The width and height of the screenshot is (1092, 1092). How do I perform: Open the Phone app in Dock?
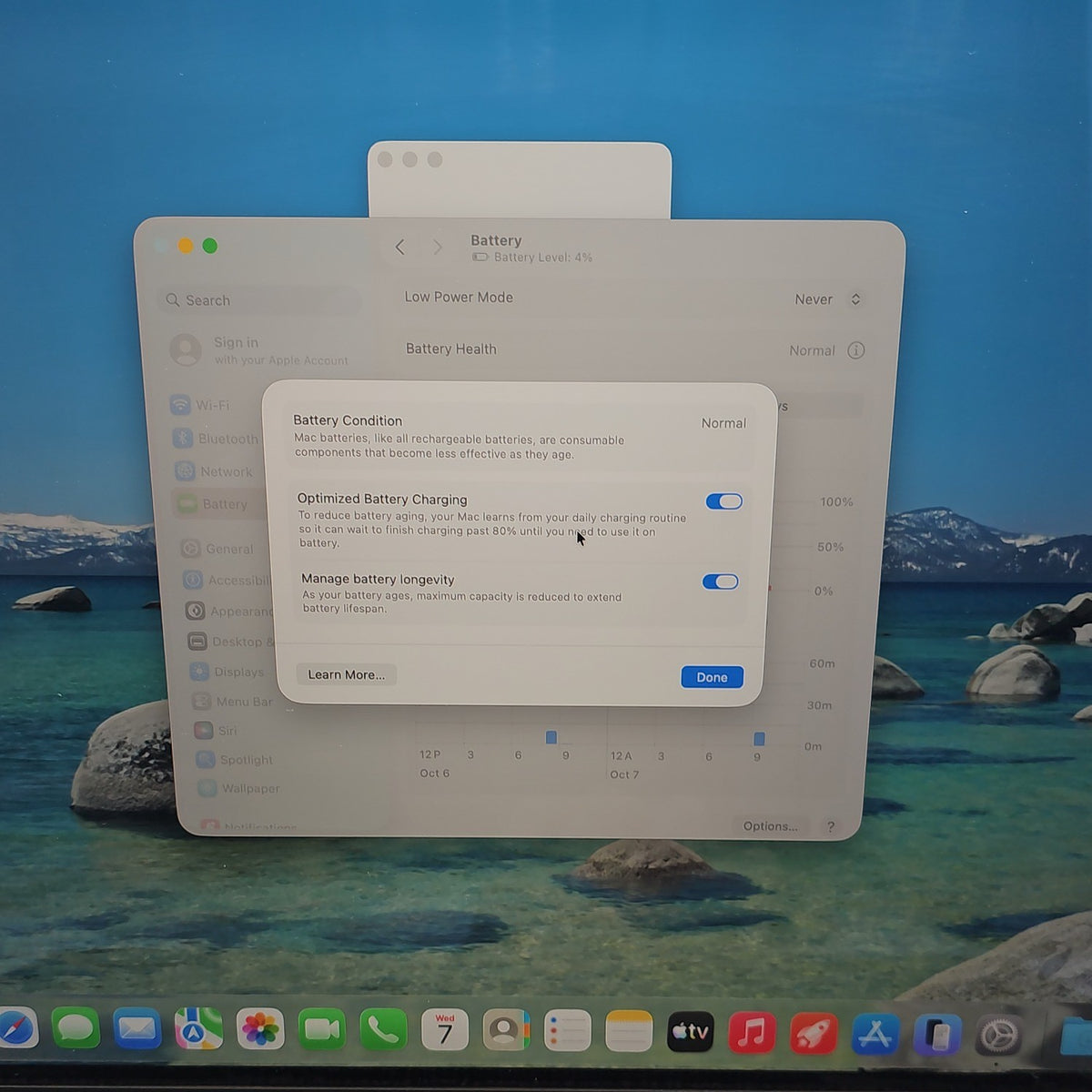[383, 1030]
